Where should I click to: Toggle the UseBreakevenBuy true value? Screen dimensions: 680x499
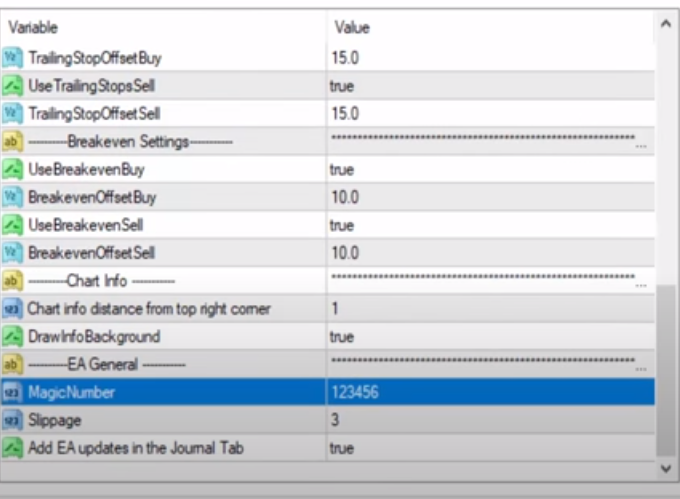[x=342, y=170]
